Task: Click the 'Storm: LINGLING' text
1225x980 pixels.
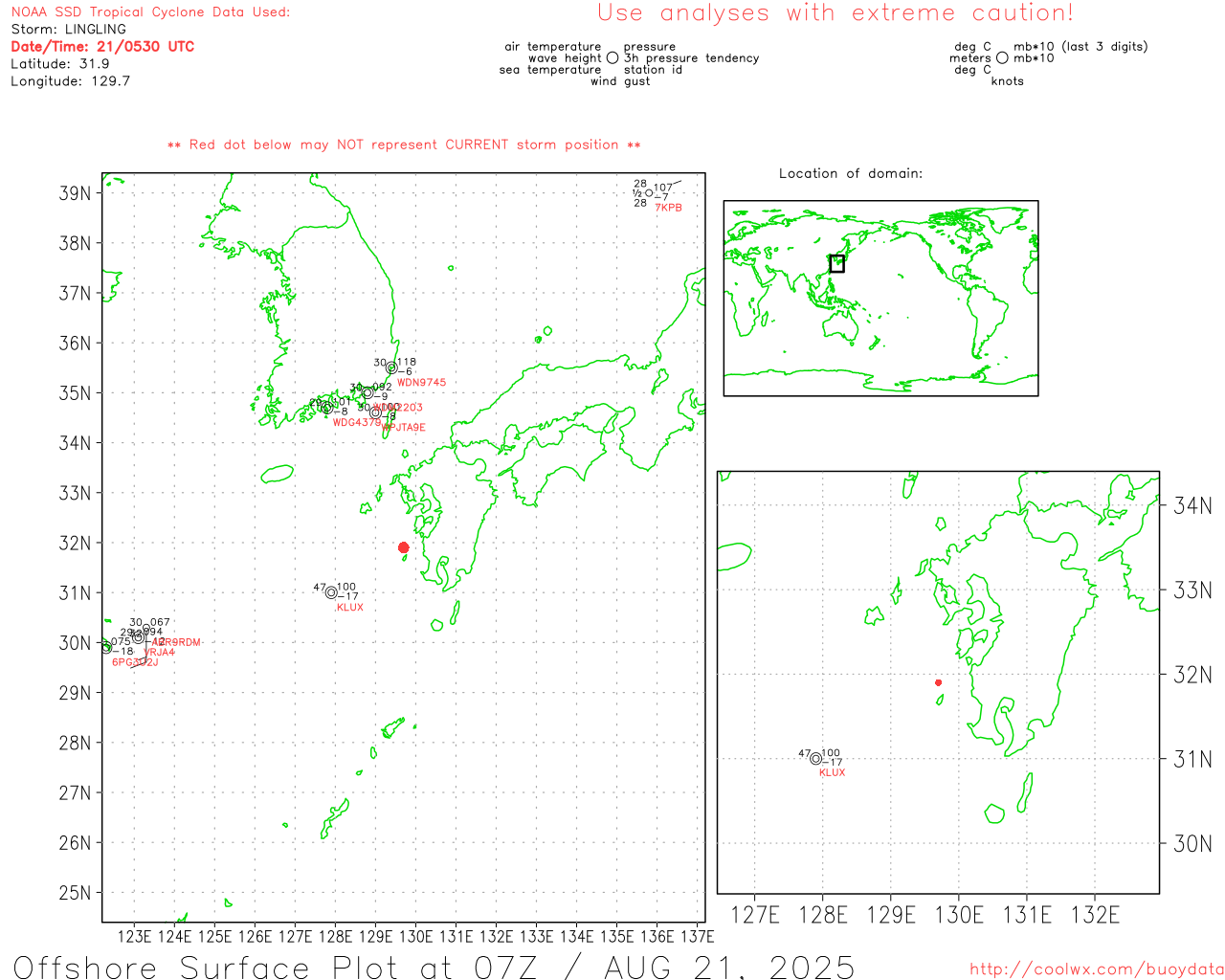Action: pos(68,30)
